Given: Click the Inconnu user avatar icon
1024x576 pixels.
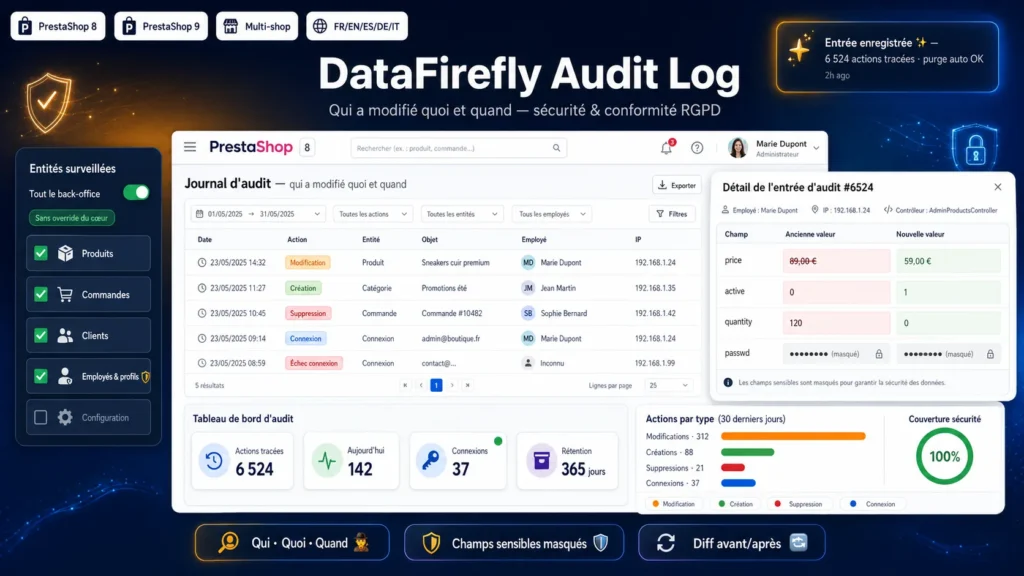Looking at the screenshot, I should point(528,363).
